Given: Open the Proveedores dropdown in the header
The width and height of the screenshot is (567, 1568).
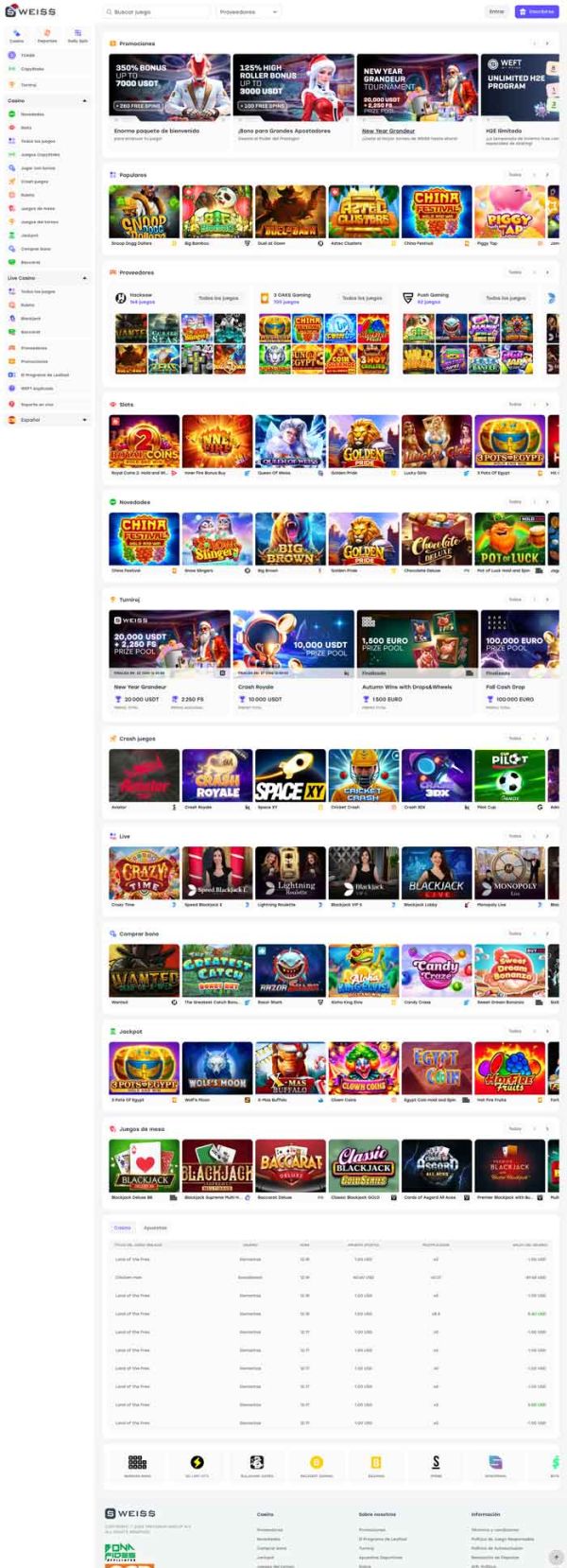Looking at the screenshot, I should click(249, 12).
